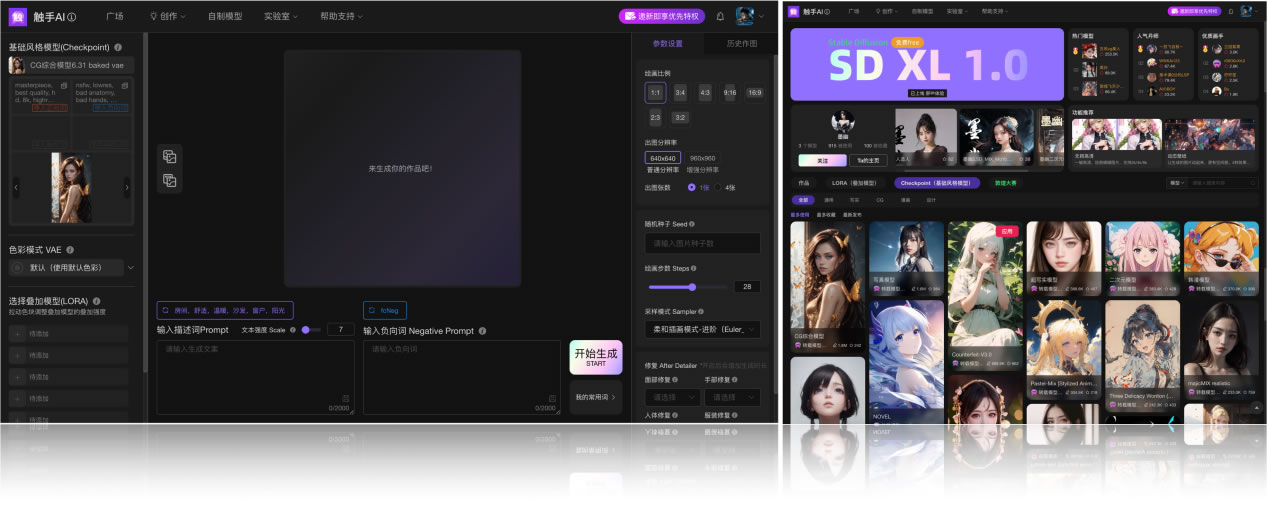Click info icon beside Checkpoint heading
The width and height of the screenshot is (1267, 507).
[x=118, y=47]
